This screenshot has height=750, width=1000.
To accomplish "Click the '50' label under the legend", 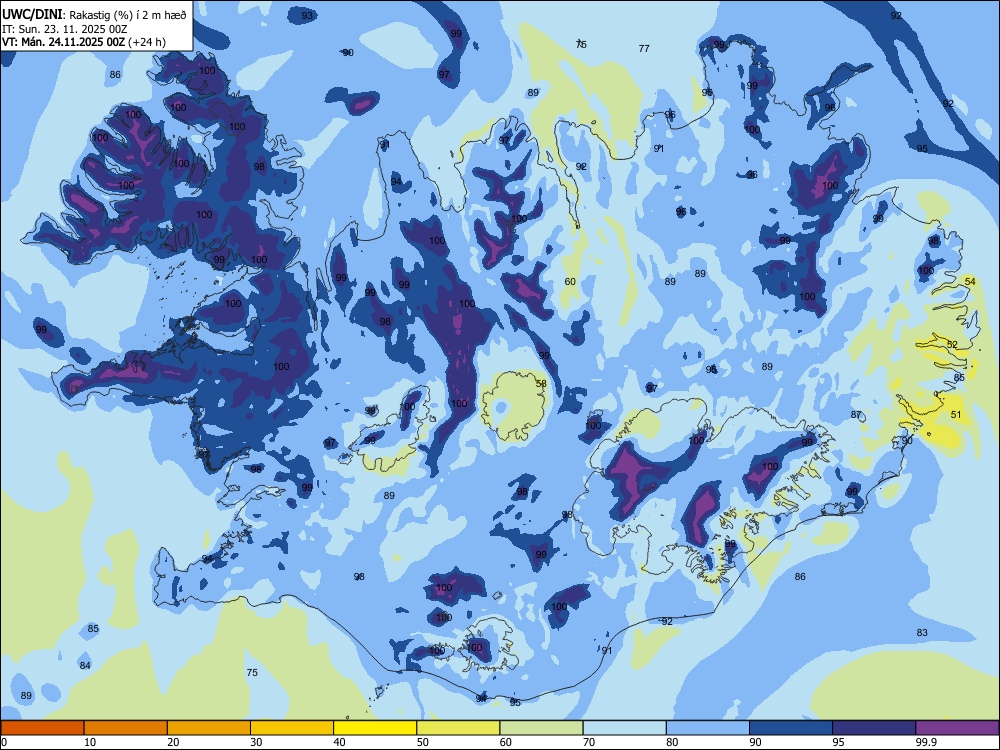I will (x=422, y=742).
